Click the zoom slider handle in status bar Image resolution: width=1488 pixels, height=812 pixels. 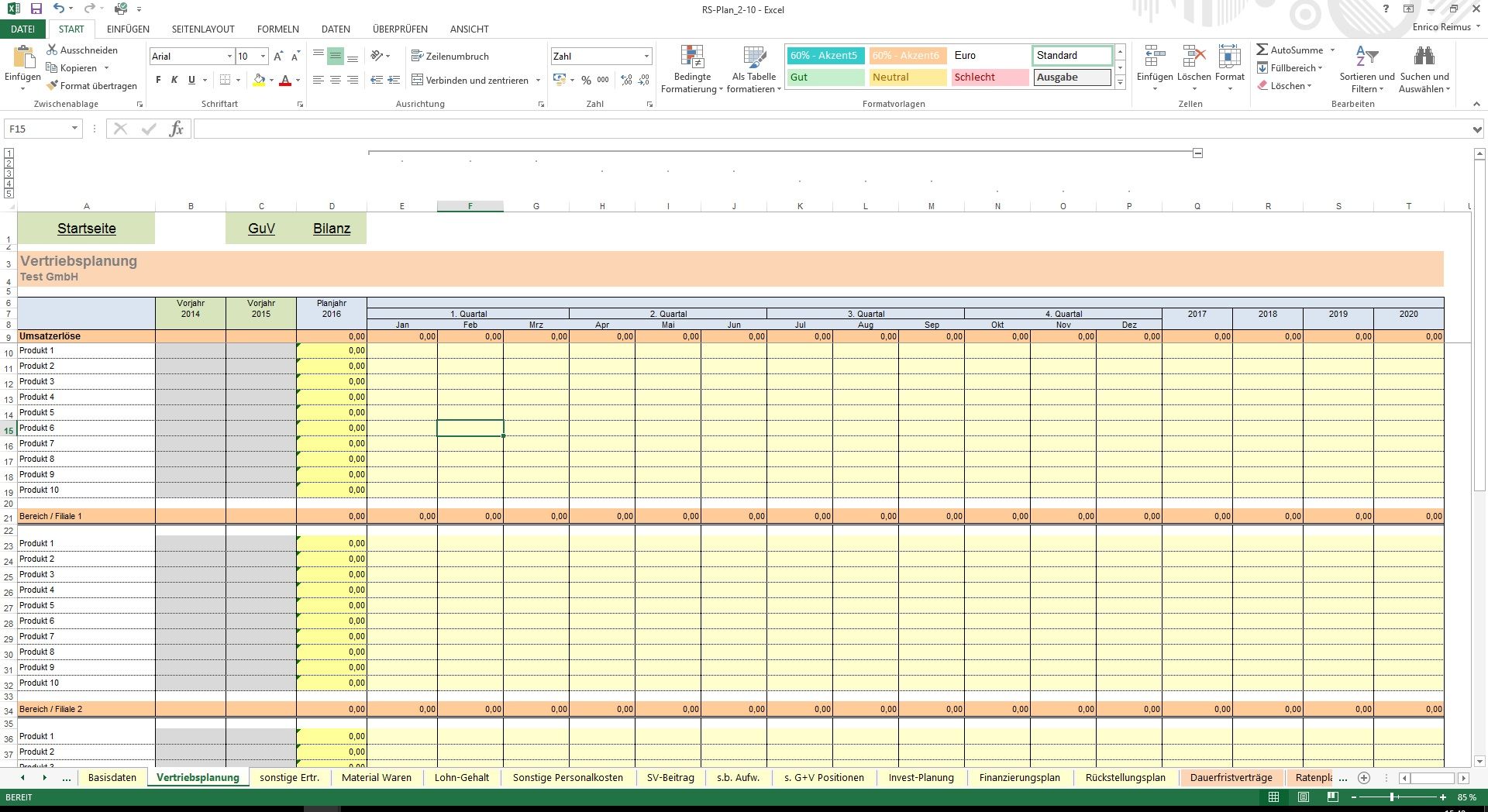click(1393, 797)
